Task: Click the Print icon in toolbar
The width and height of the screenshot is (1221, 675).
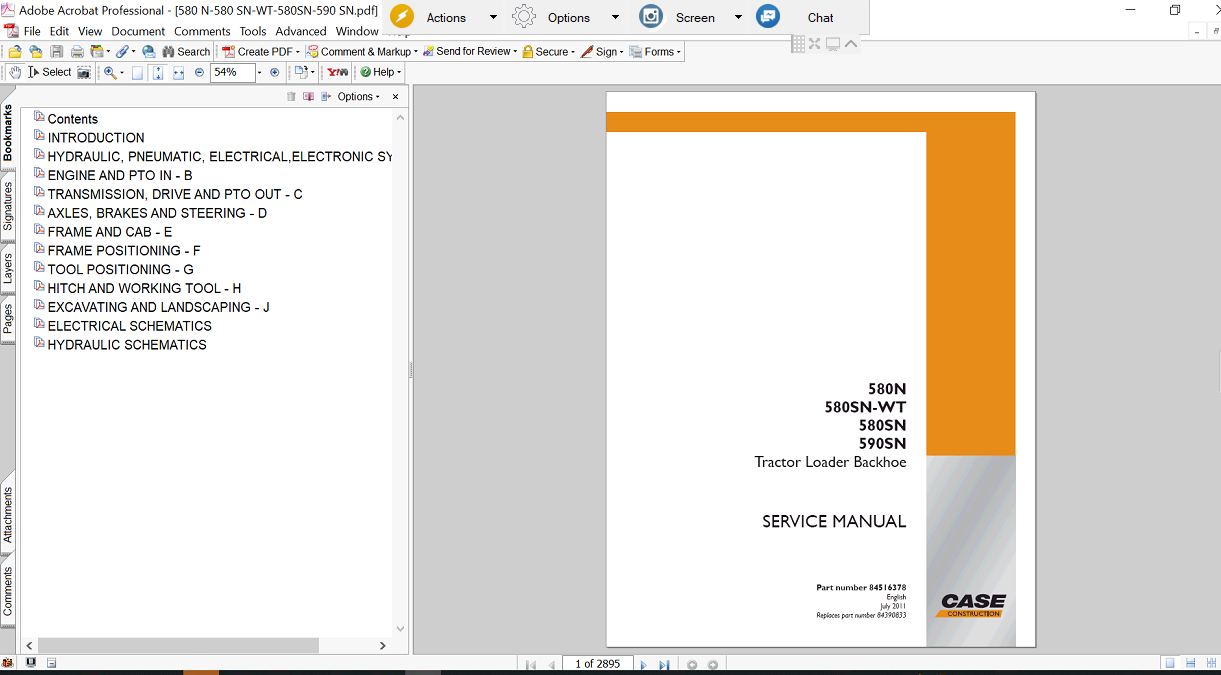Action: [76, 52]
